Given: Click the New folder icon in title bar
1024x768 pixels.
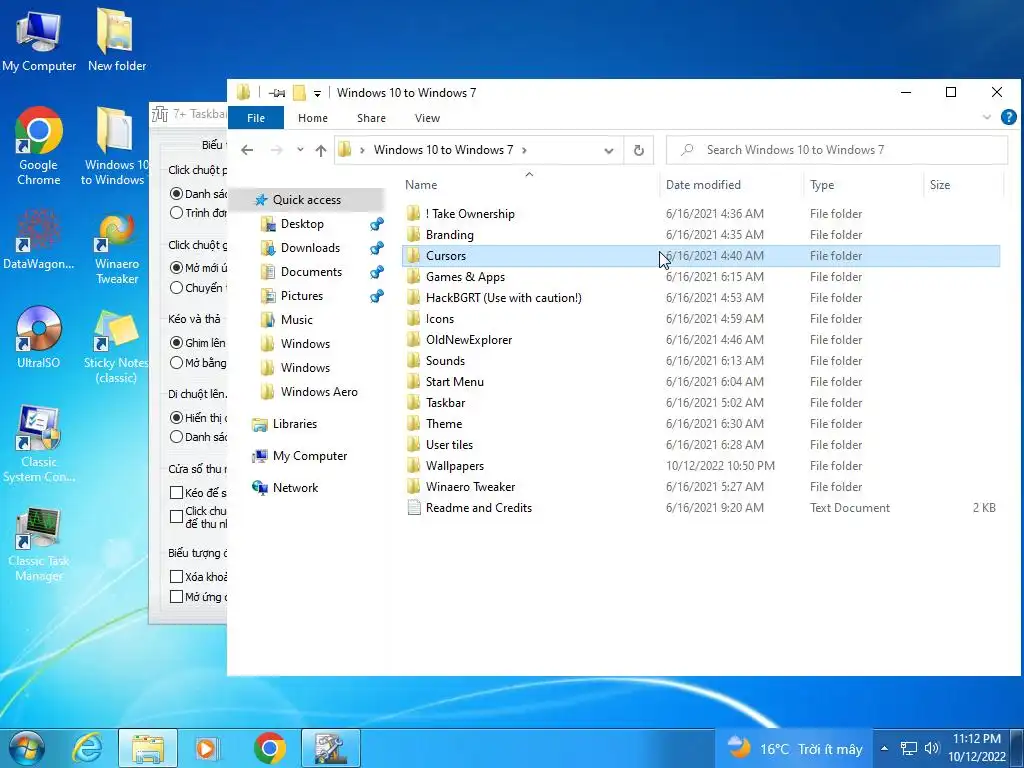Looking at the screenshot, I should click(x=299, y=93).
